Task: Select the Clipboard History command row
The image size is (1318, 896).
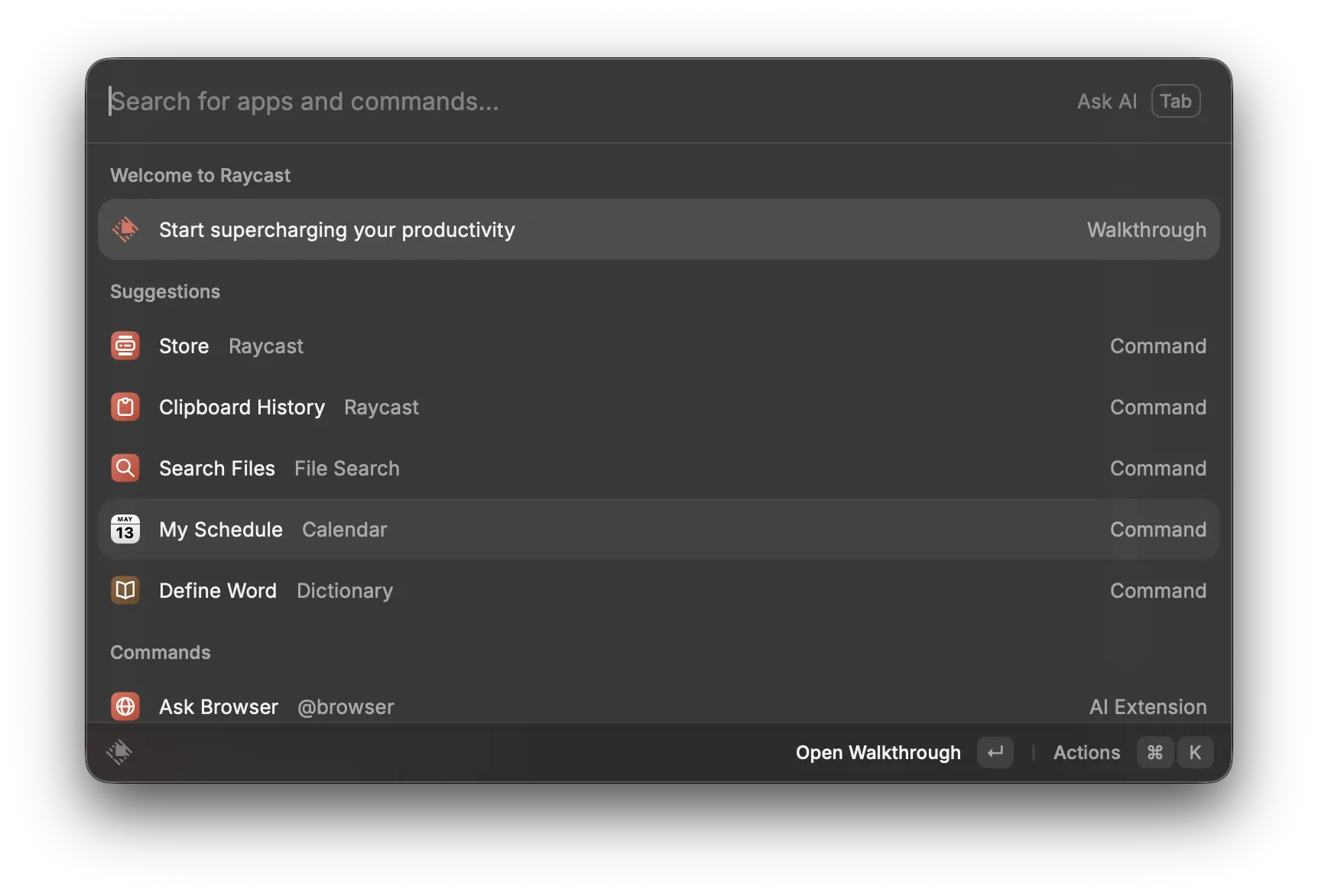Action: (659, 407)
